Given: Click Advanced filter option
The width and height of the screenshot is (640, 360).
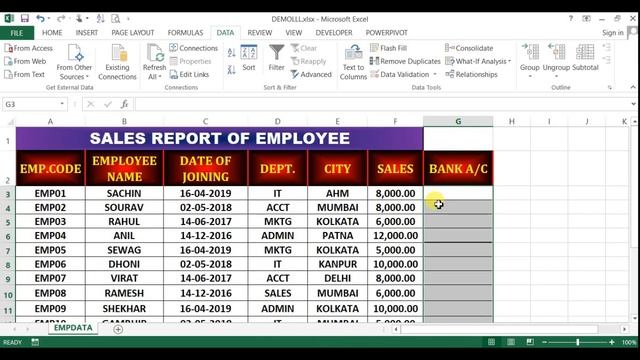Looking at the screenshot, I should pyautogui.click(x=311, y=74).
